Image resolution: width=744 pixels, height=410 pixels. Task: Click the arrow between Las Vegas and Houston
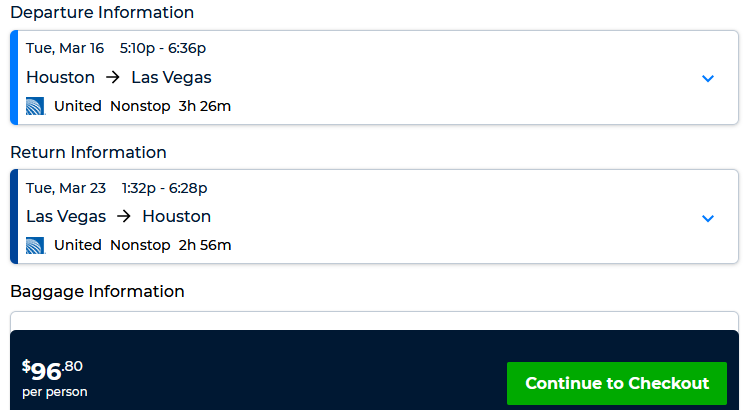click(x=124, y=217)
